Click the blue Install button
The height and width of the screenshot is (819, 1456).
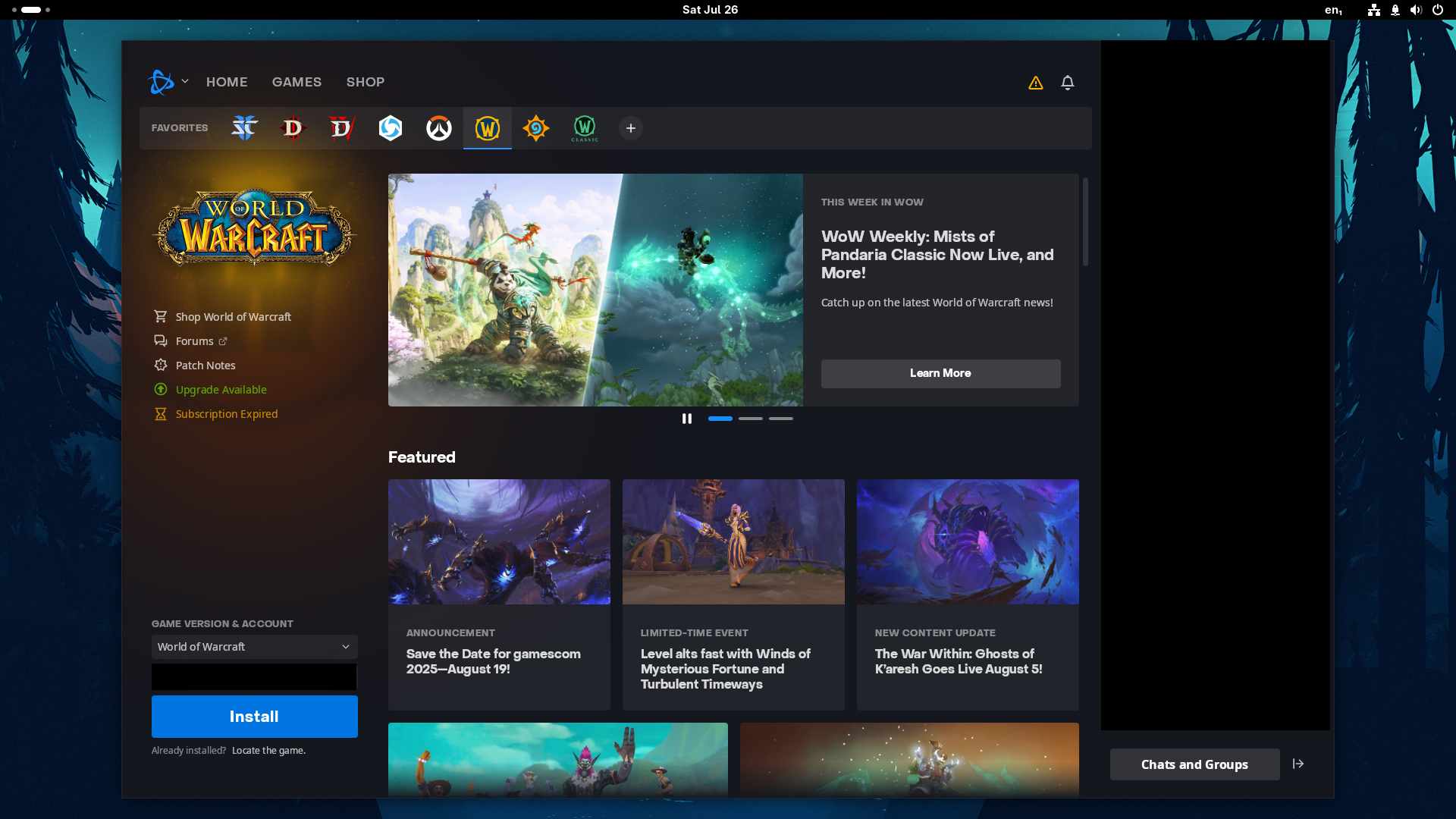pyautogui.click(x=255, y=717)
